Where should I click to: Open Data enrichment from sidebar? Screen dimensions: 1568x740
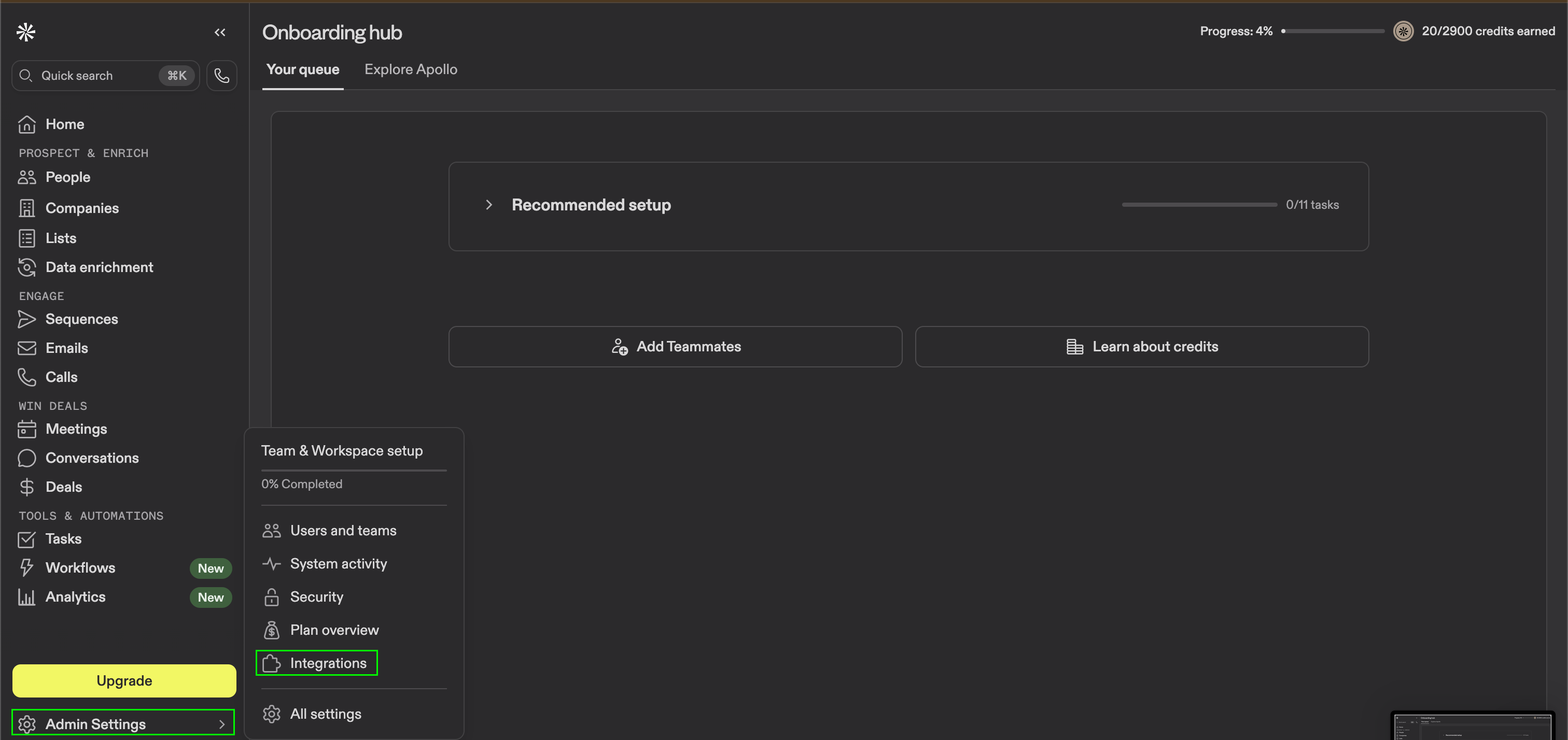(x=99, y=267)
